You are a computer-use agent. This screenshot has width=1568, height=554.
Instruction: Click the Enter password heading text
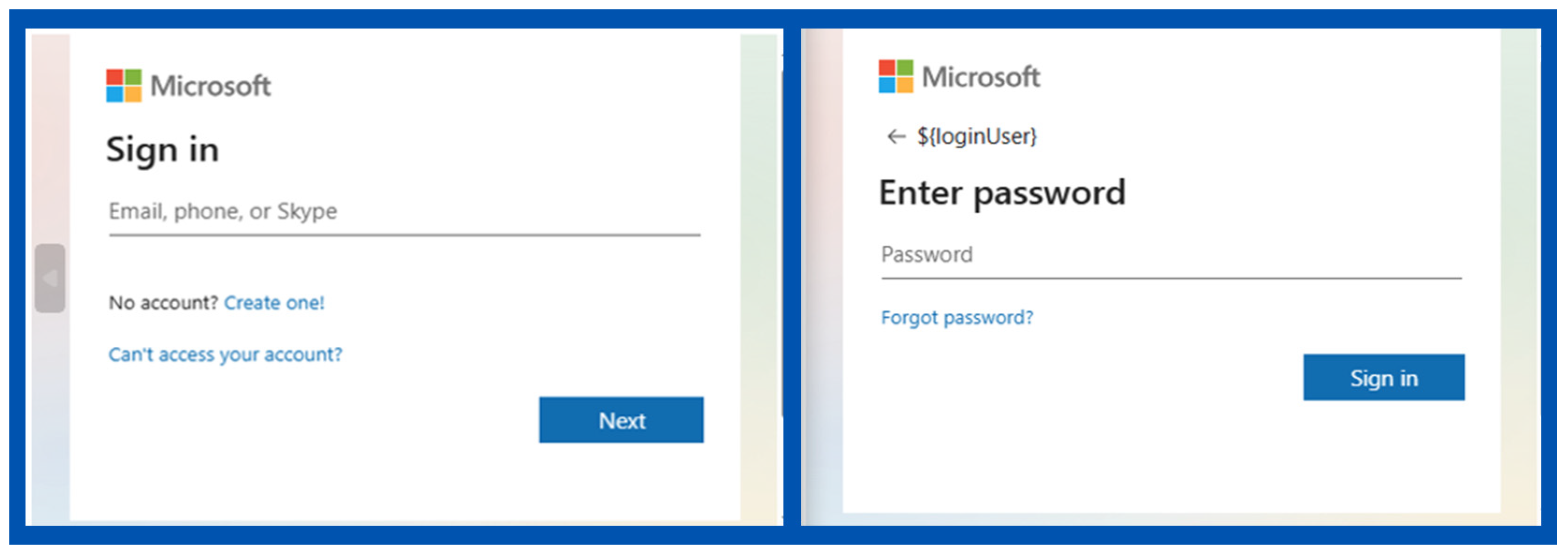click(x=1002, y=193)
